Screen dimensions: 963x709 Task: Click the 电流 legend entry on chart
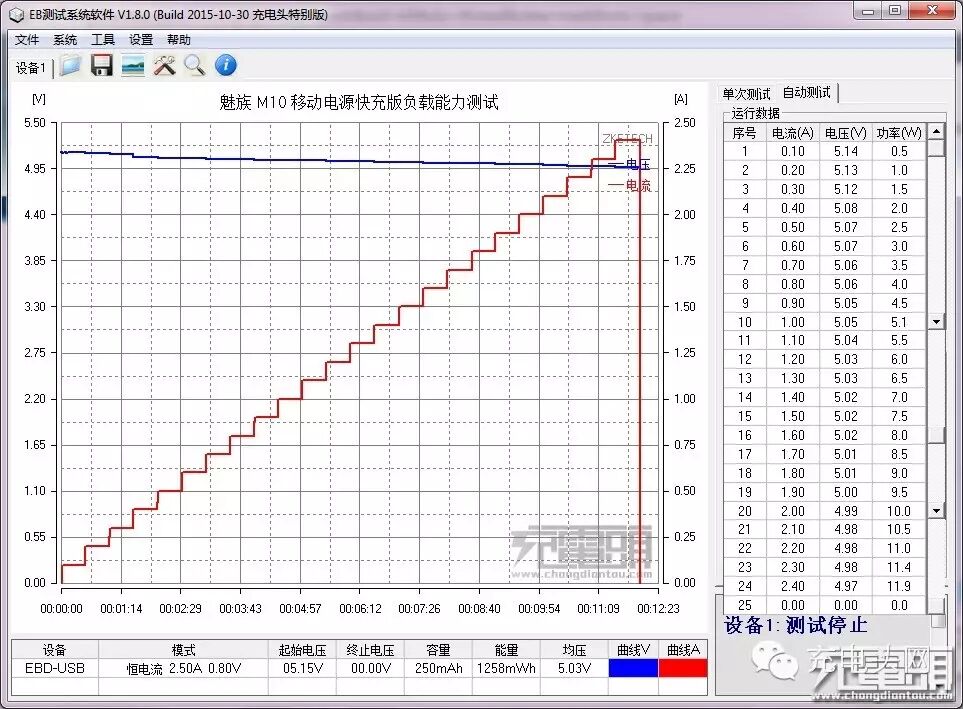click(630, 185)
